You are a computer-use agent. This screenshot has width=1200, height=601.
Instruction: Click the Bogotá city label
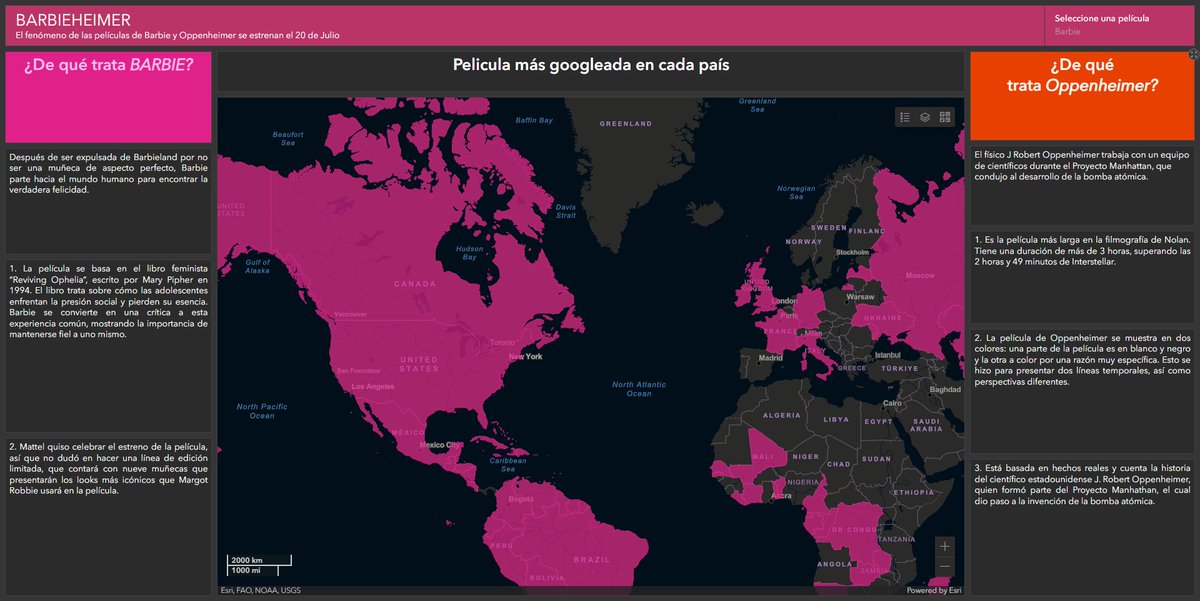click(x=523, y=499)
